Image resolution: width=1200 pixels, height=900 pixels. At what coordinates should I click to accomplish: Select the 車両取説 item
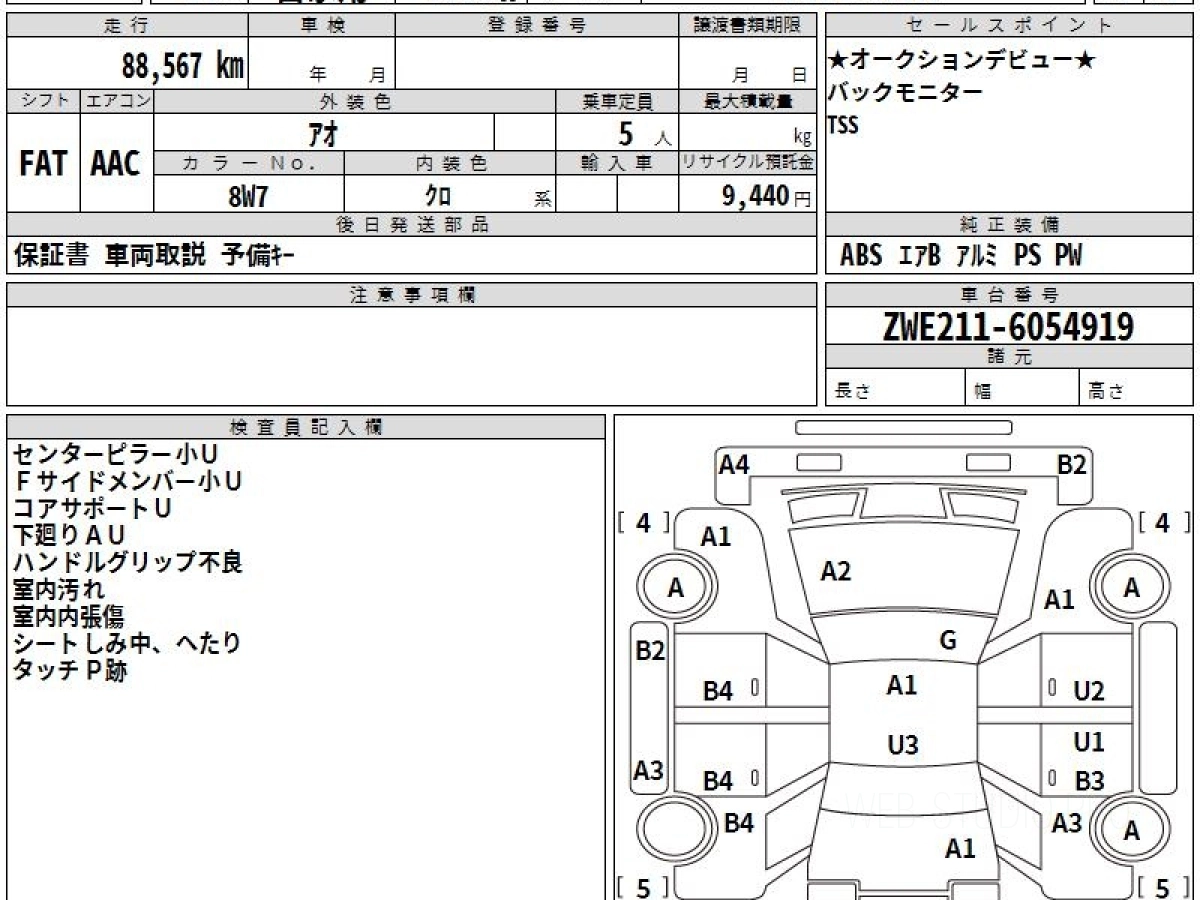(x=155, y=256)
